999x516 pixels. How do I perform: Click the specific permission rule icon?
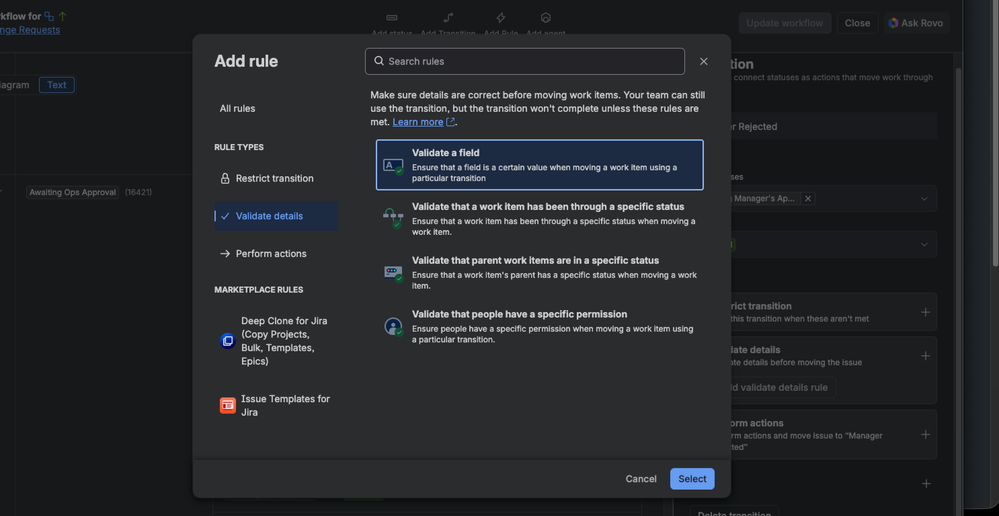pos(393,327)
